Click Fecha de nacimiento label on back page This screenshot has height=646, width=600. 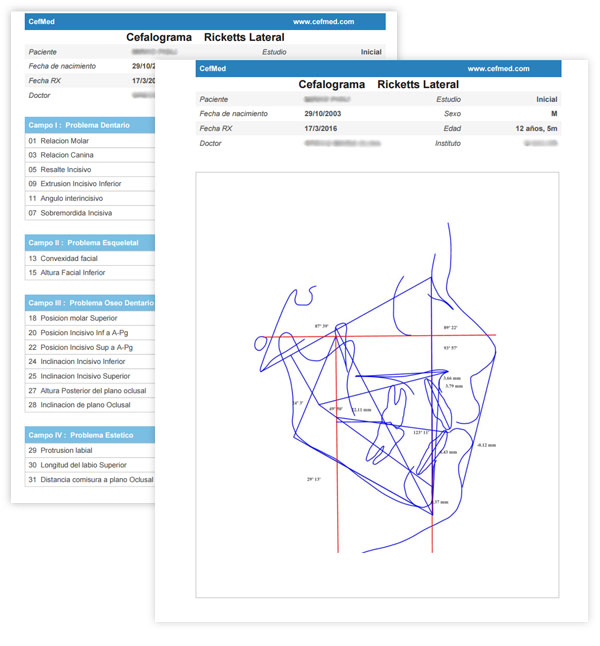[x=62, y=66]
